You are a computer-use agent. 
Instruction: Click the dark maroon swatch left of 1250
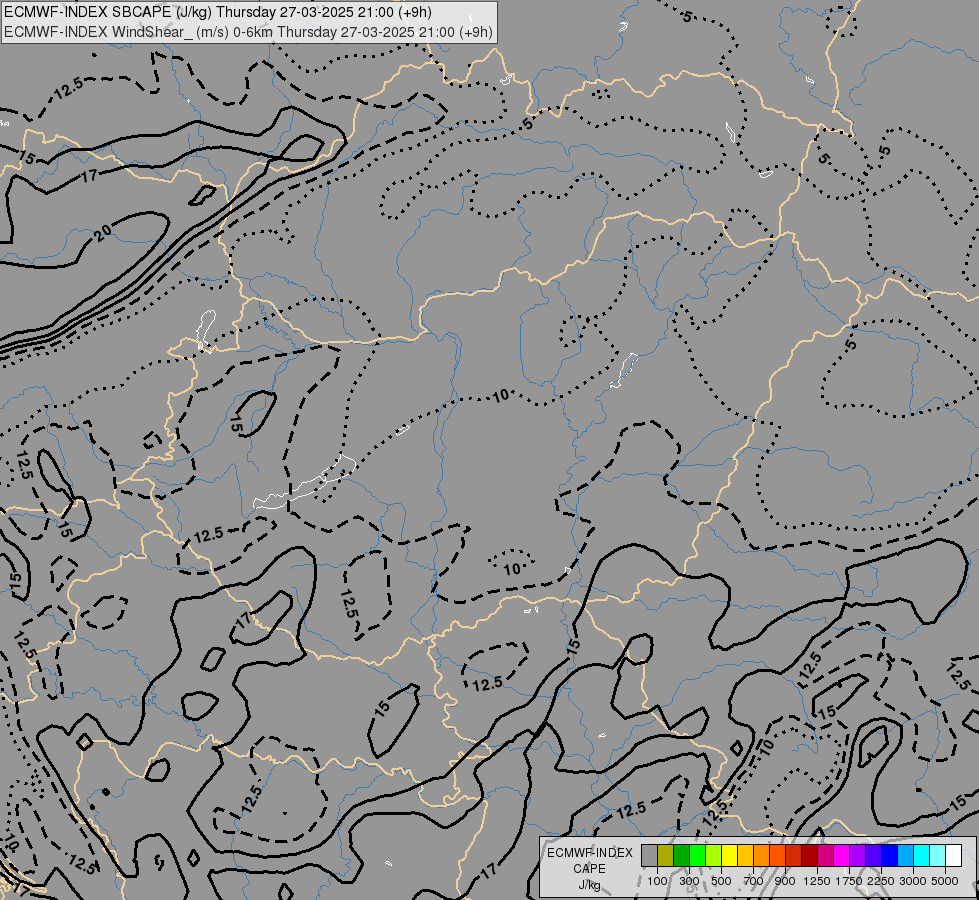pyautogui.click(x=809, y=855)
